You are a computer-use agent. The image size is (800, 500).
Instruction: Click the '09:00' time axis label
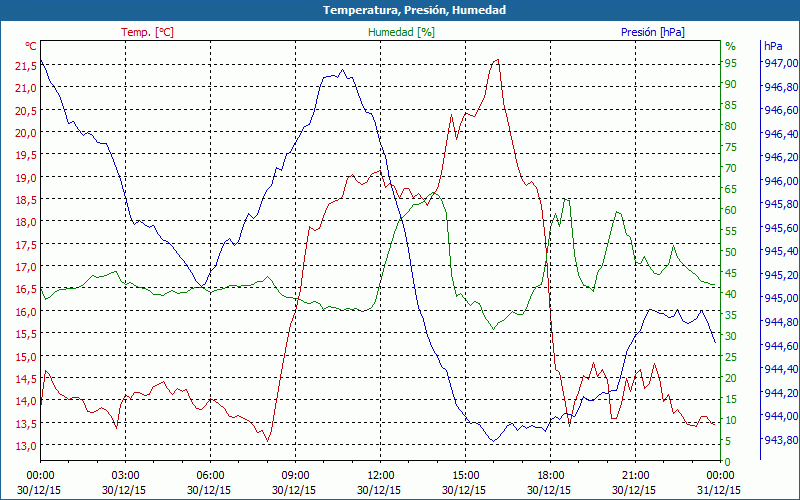click(x=295, y=476)
